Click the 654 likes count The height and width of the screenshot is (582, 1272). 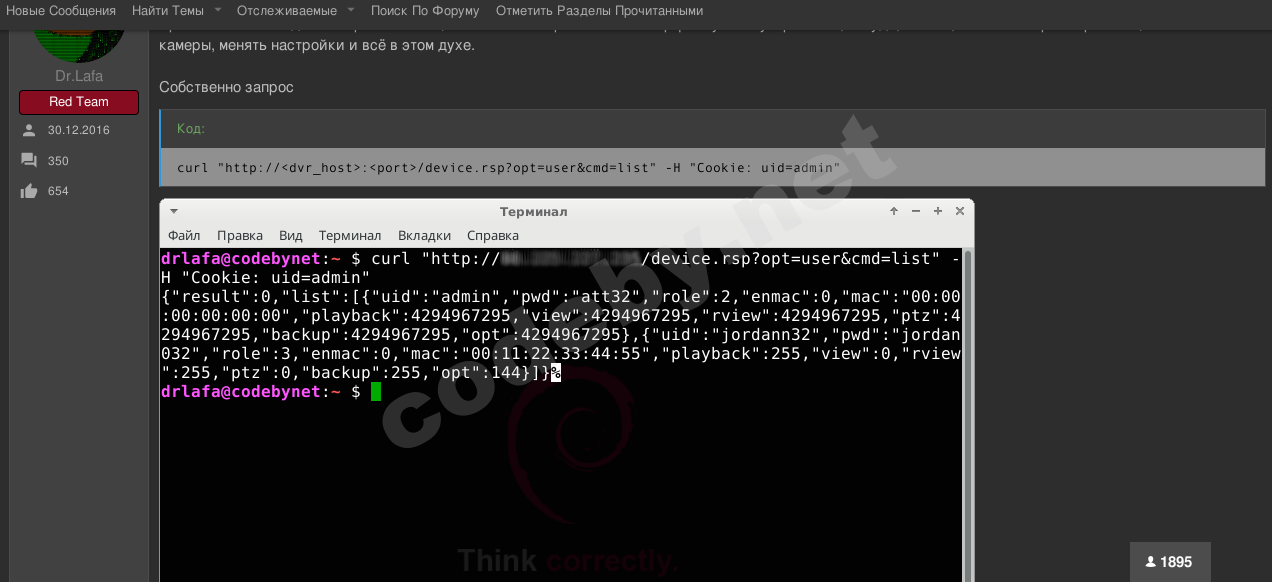(58, 191)
